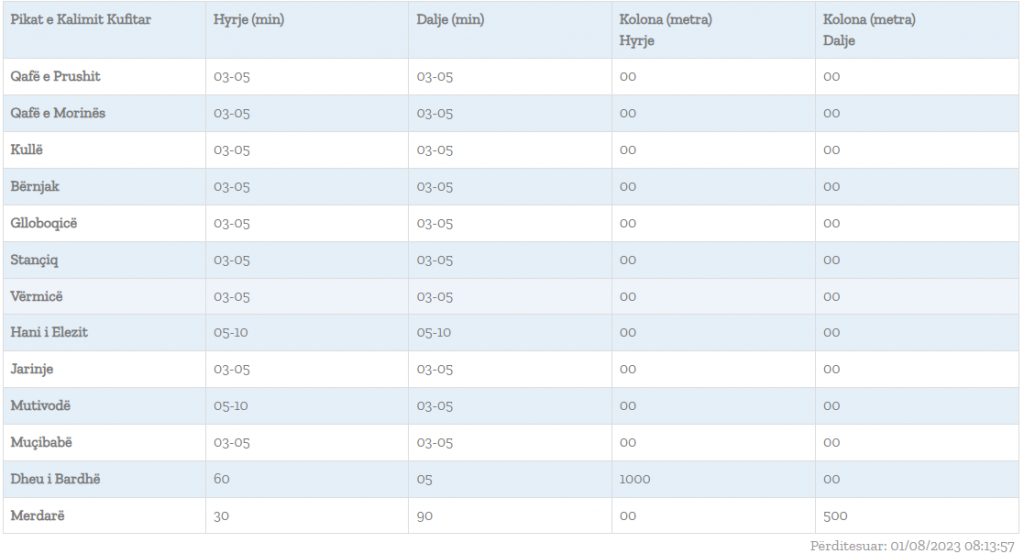Select the Glloboqicë row name
Viewport: 1024px width, 554px height.
coord(43,223)
